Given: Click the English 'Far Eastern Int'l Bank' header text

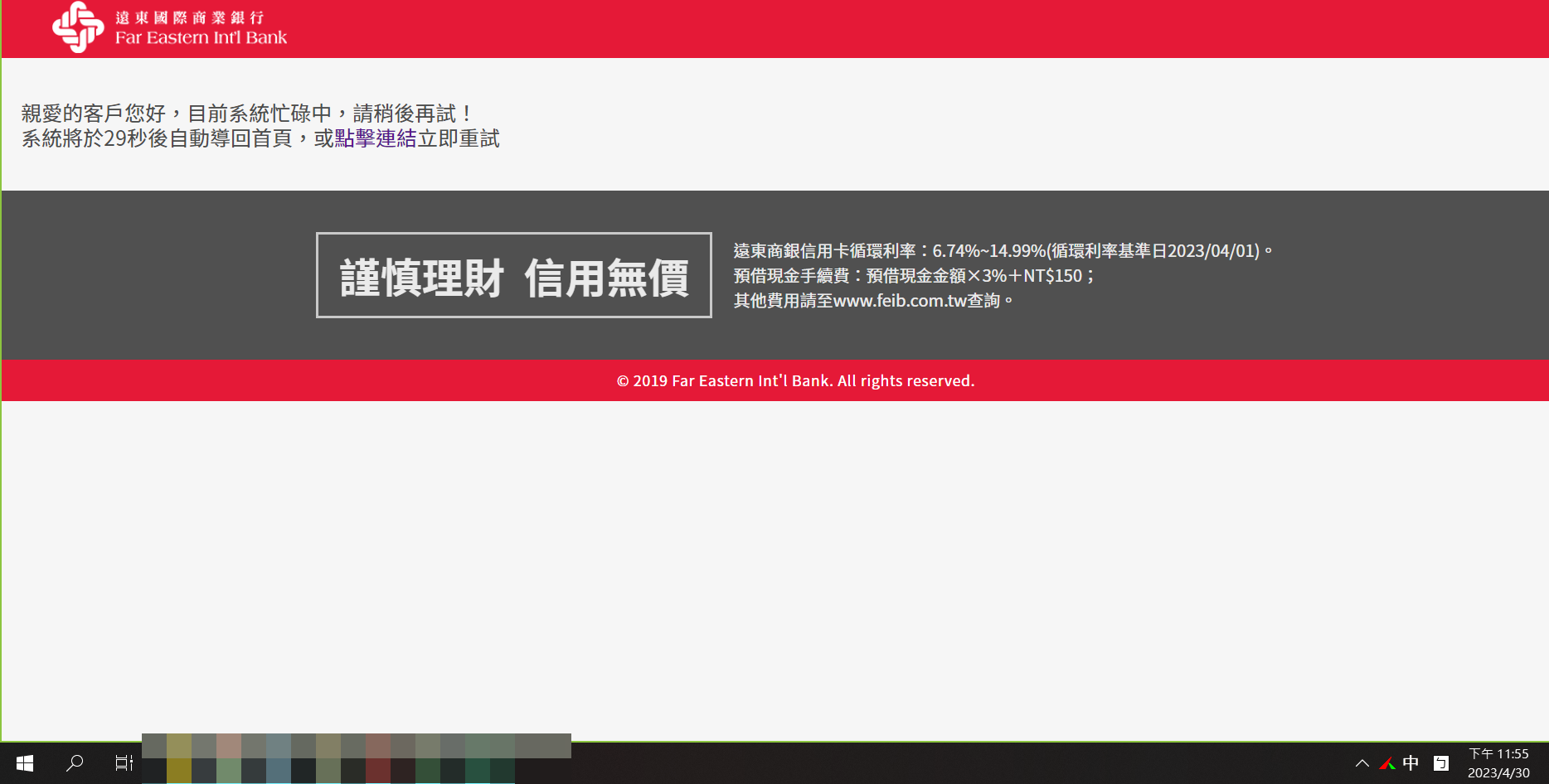Looking at the screenshot, I should 201,38.
